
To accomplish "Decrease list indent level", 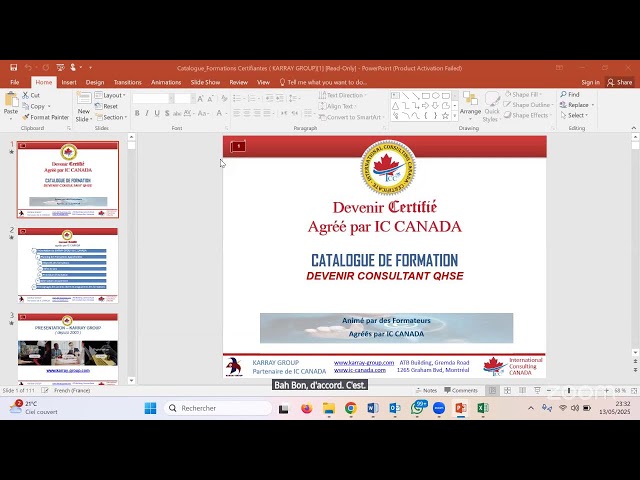I will pyautogui.click(x=269, y=99).
